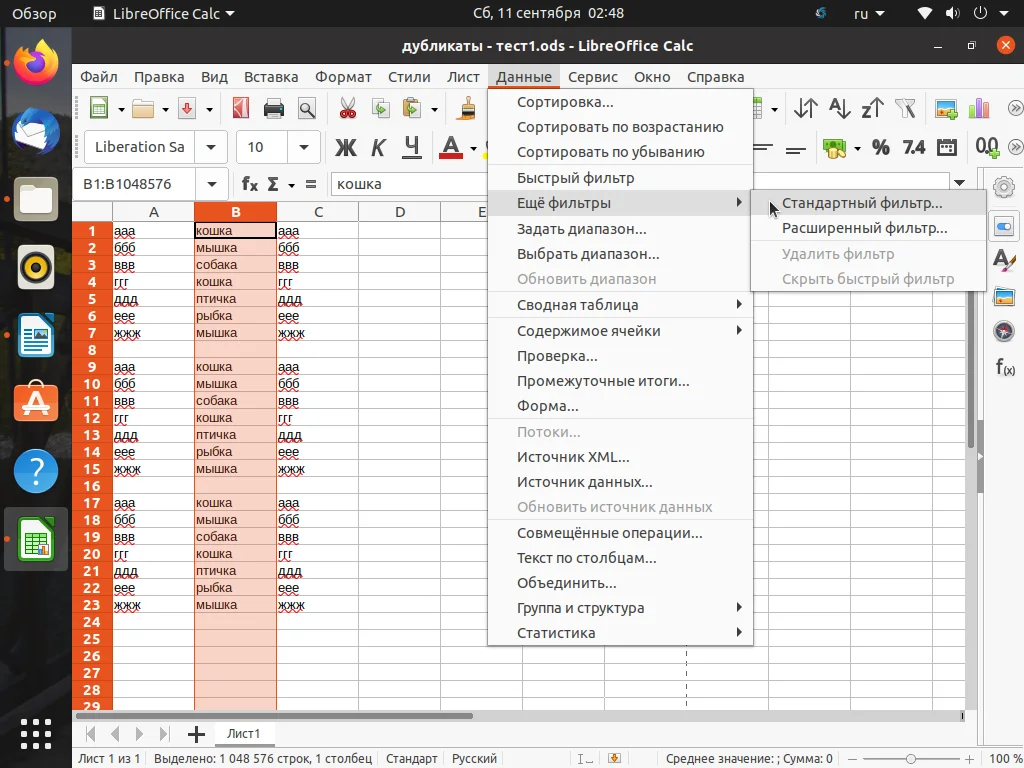Open the font size dropdown
Image resolution: width=1024 pixels, height=768 pixels.
point(303,147)
